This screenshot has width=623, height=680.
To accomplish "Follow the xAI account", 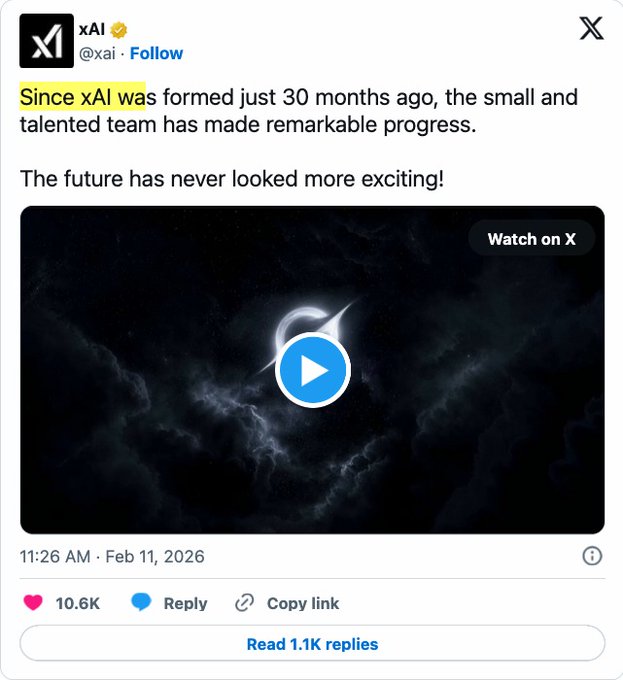I will [x=156, y=53].
